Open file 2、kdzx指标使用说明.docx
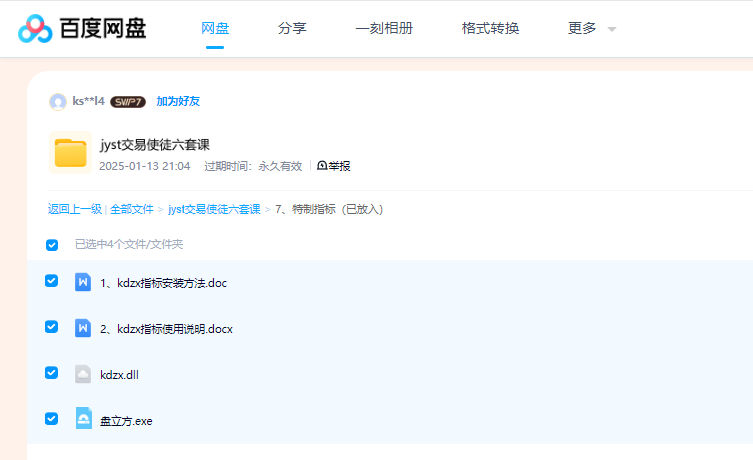Viewport: 753px width, 460px height. point(166,329)
